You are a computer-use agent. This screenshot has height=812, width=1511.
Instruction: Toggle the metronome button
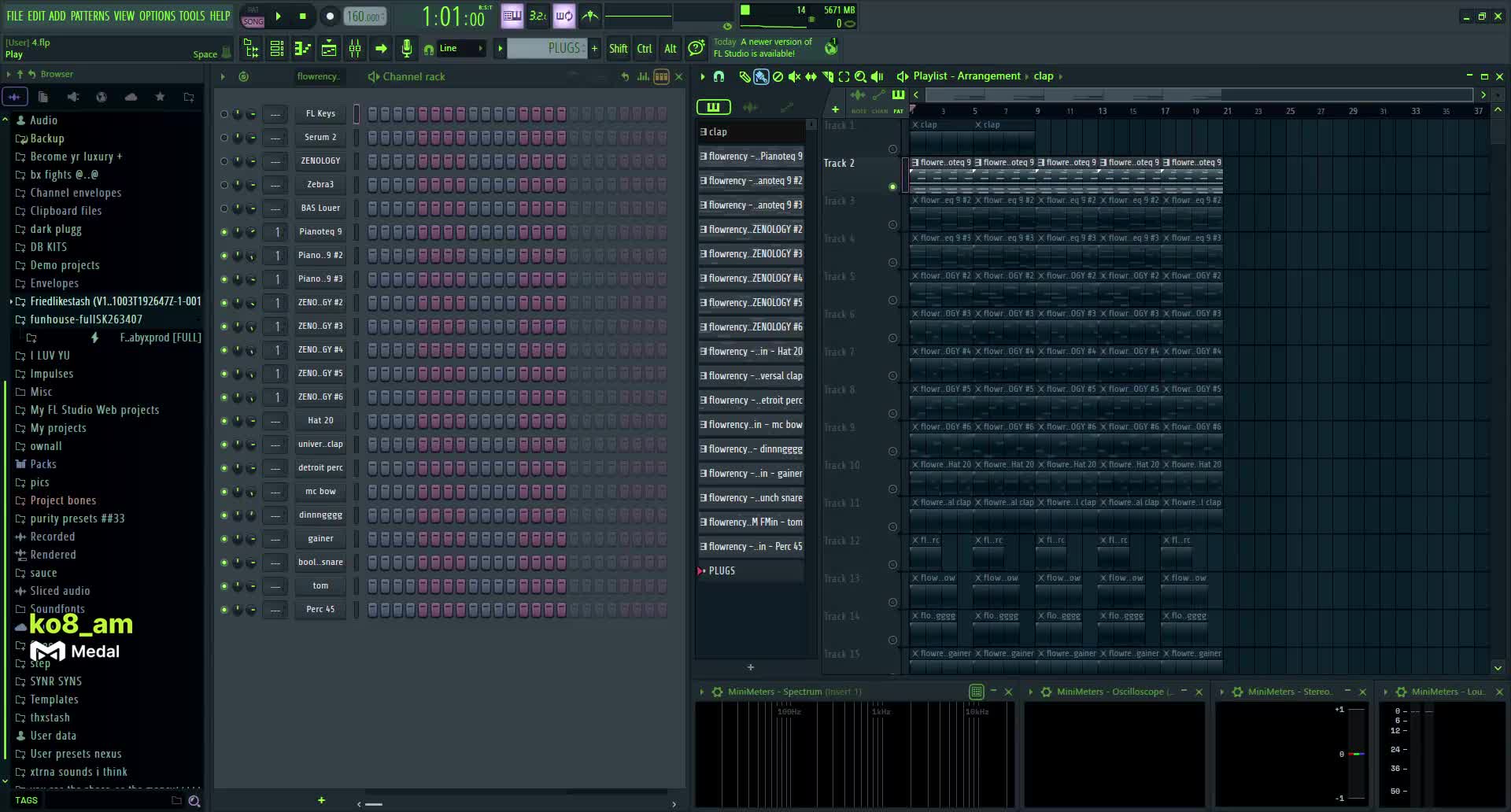click(x=589, y=15)
